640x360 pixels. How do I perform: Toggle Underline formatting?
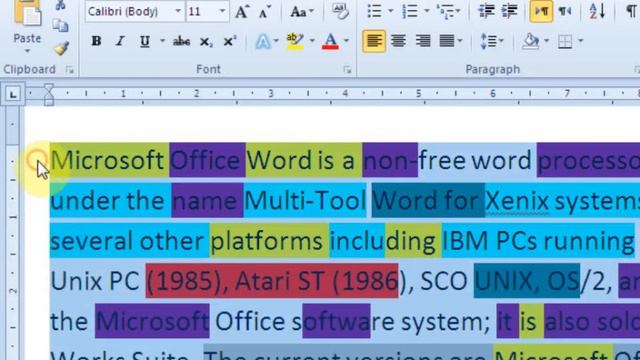pyautogui.click(x=144, y=41)
